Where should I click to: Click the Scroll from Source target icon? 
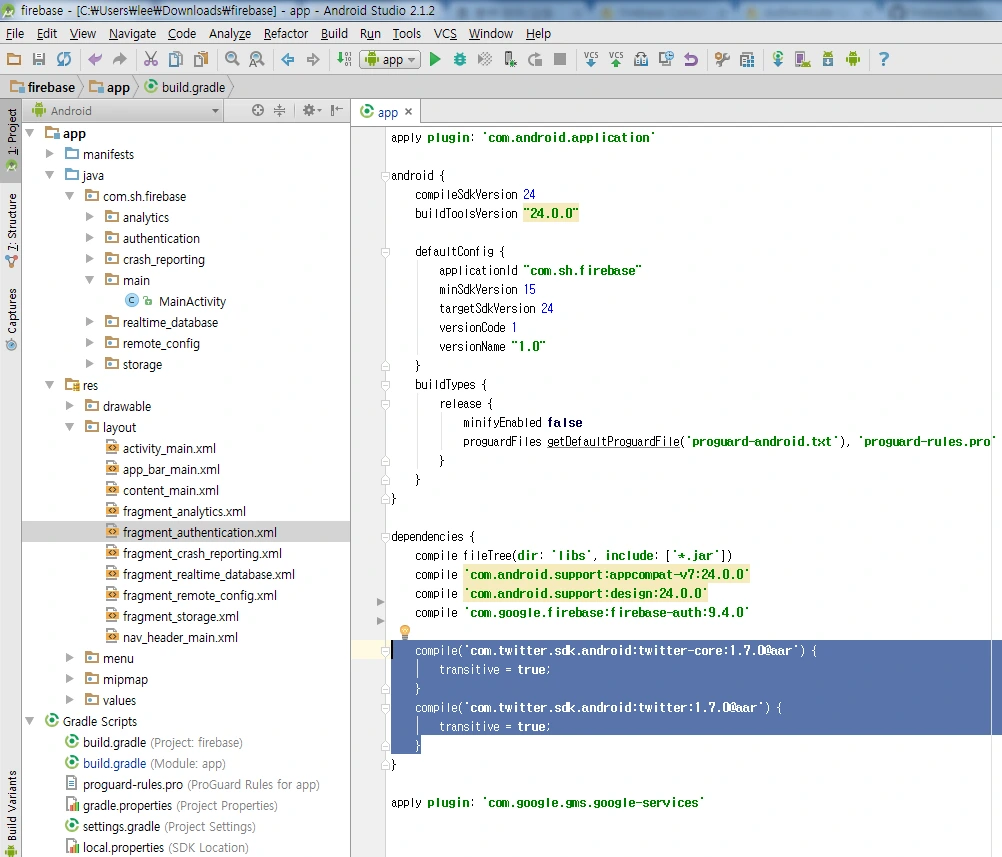tap(258, 111)
